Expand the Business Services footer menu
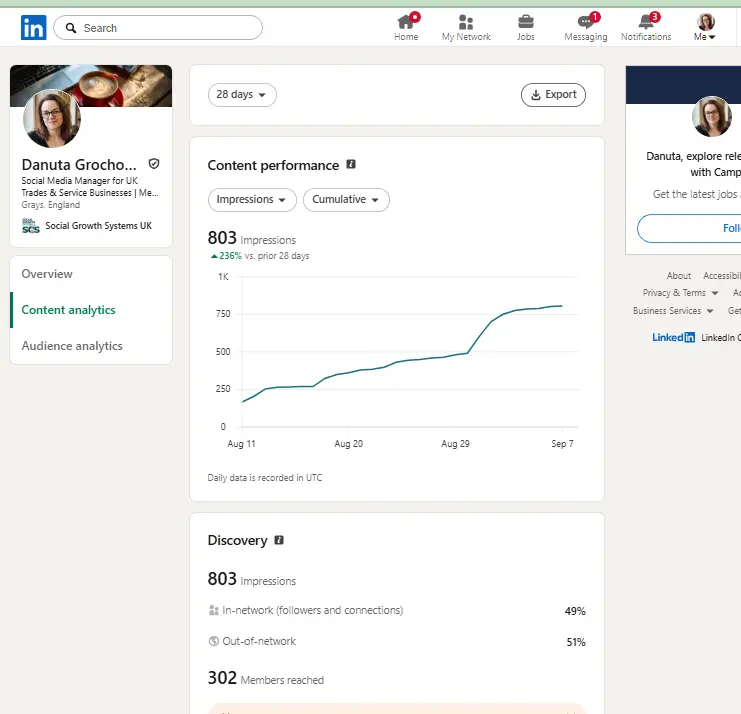The width and height of the screenshot is (741, 714). tap(673, 311)
